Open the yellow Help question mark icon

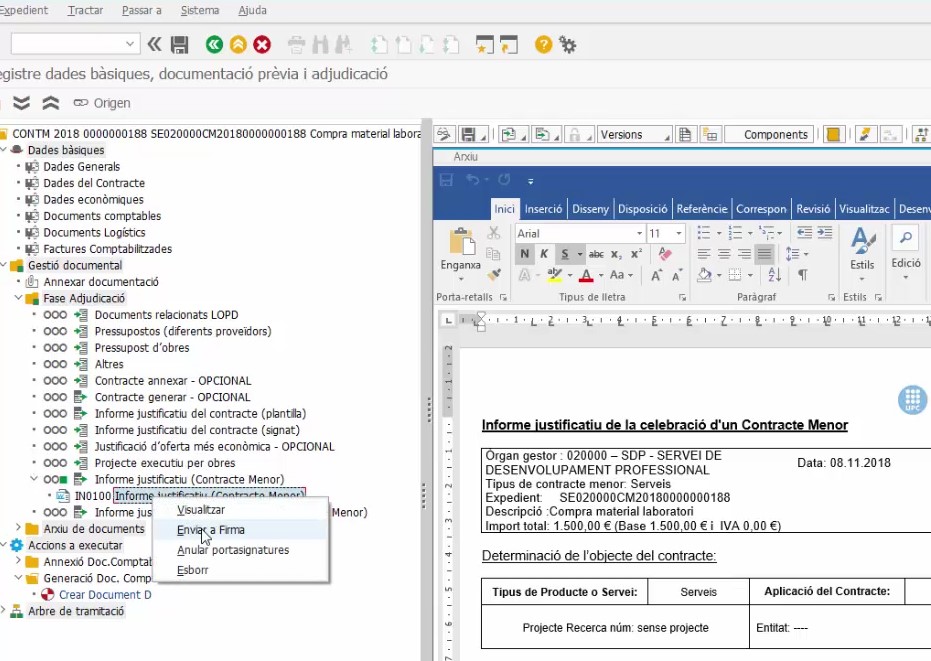(543, 44)
